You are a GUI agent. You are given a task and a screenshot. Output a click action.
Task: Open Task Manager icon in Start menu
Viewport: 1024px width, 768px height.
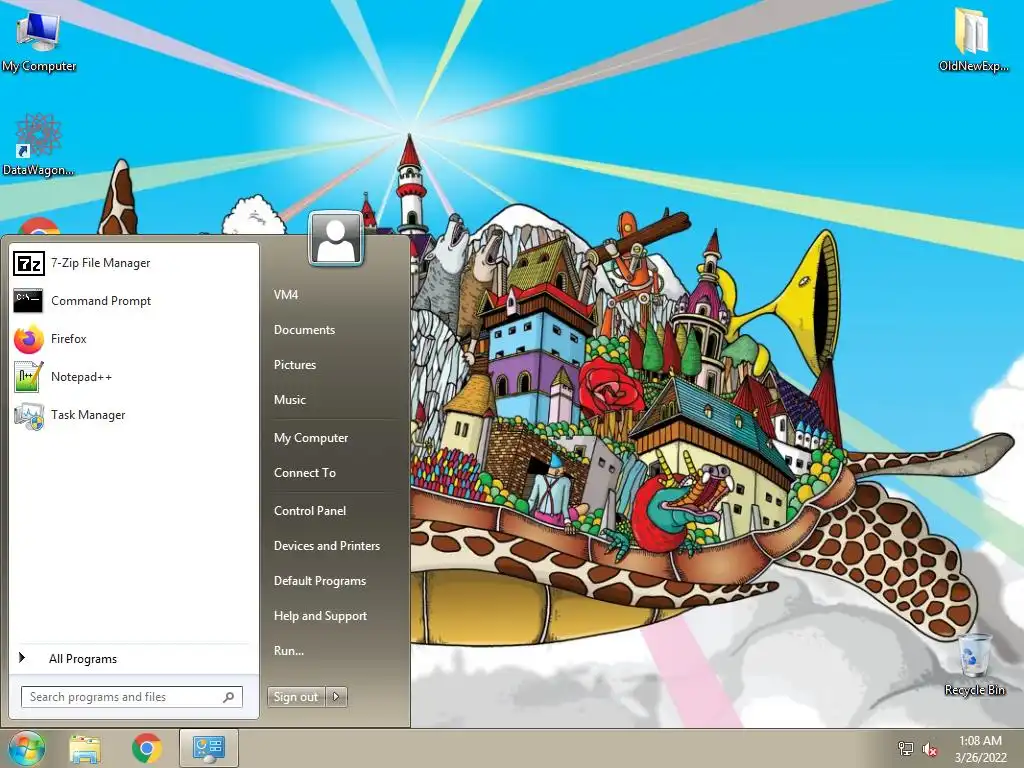point(29,415)
